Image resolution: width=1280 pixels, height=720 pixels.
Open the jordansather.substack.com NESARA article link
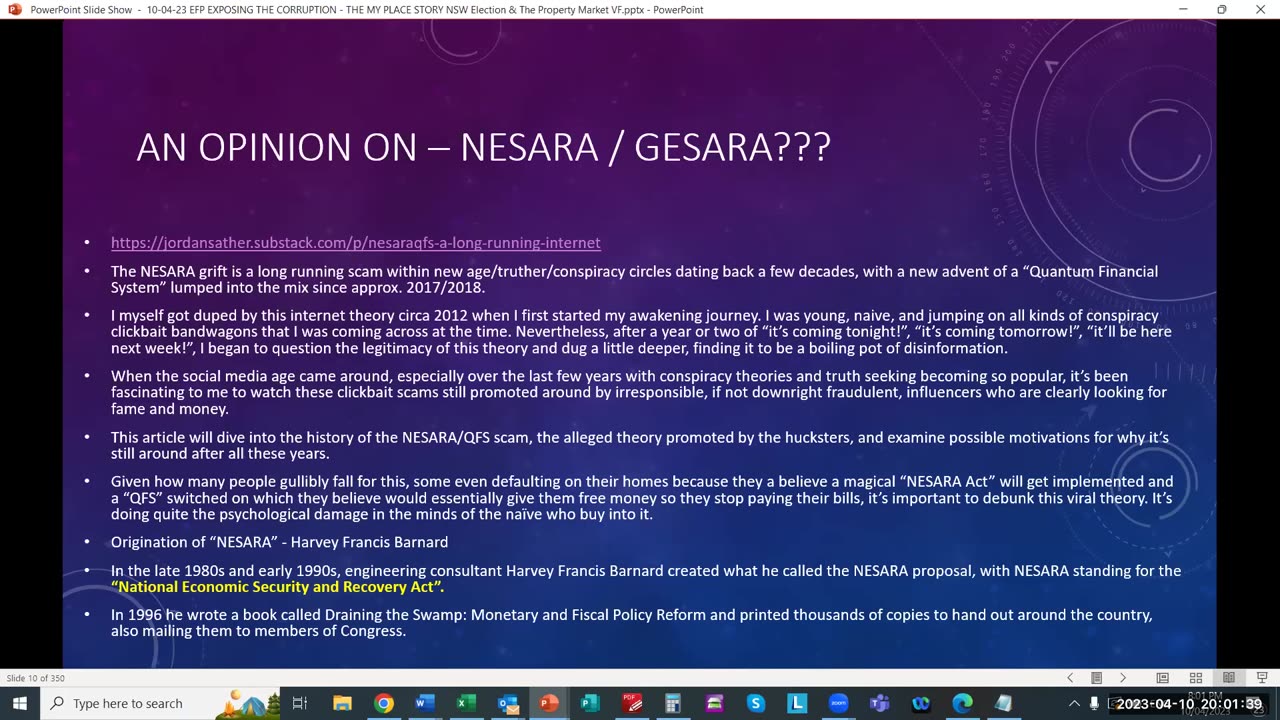(355, 242)
